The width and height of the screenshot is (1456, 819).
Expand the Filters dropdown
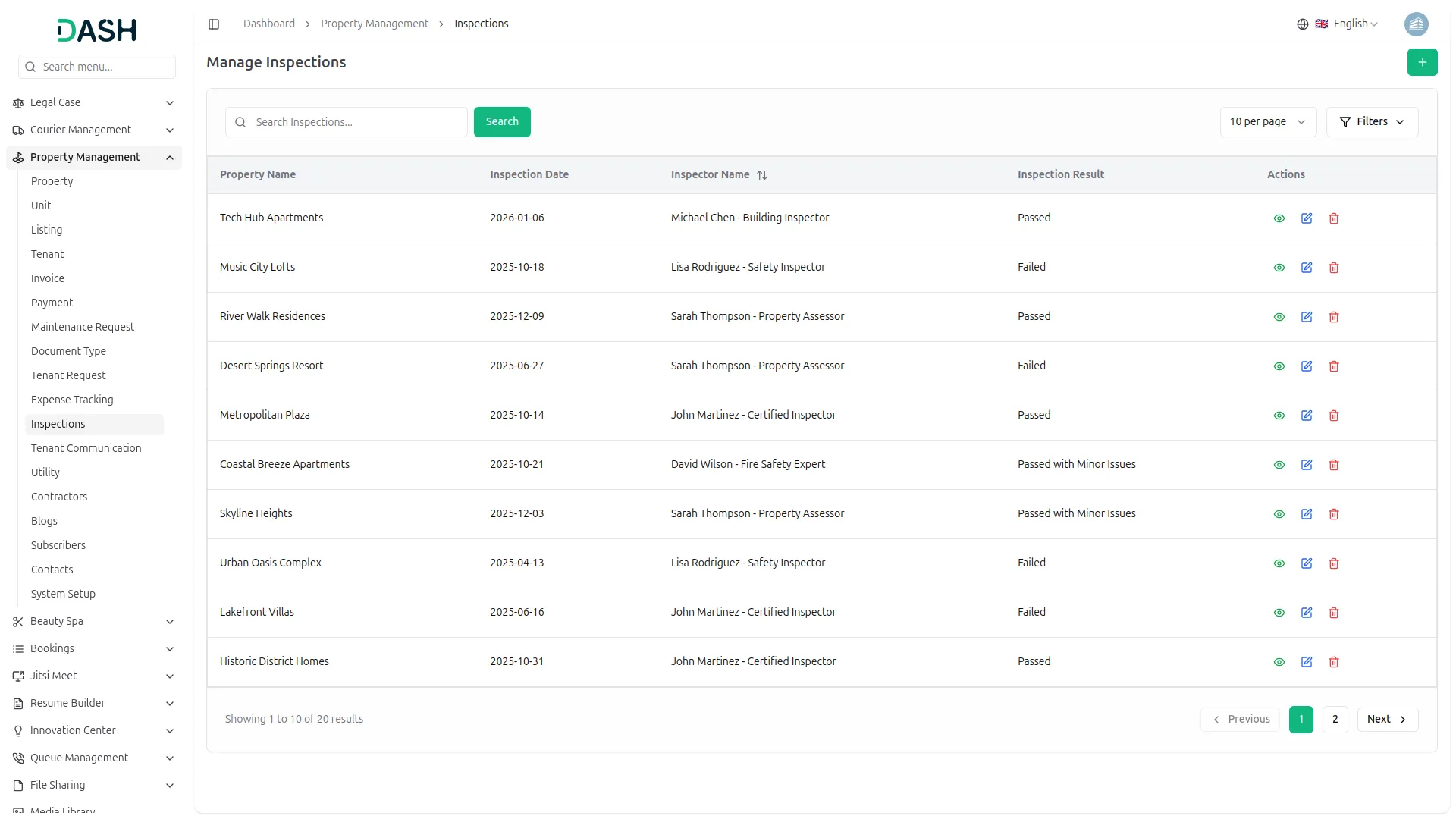coord(1371,122)
